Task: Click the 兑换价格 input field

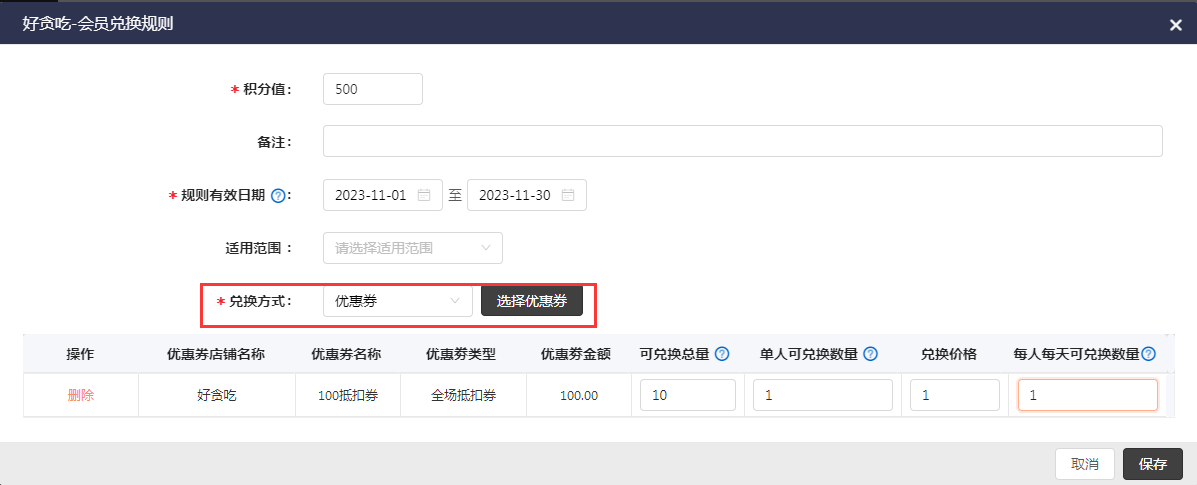Action: [954, 395]
